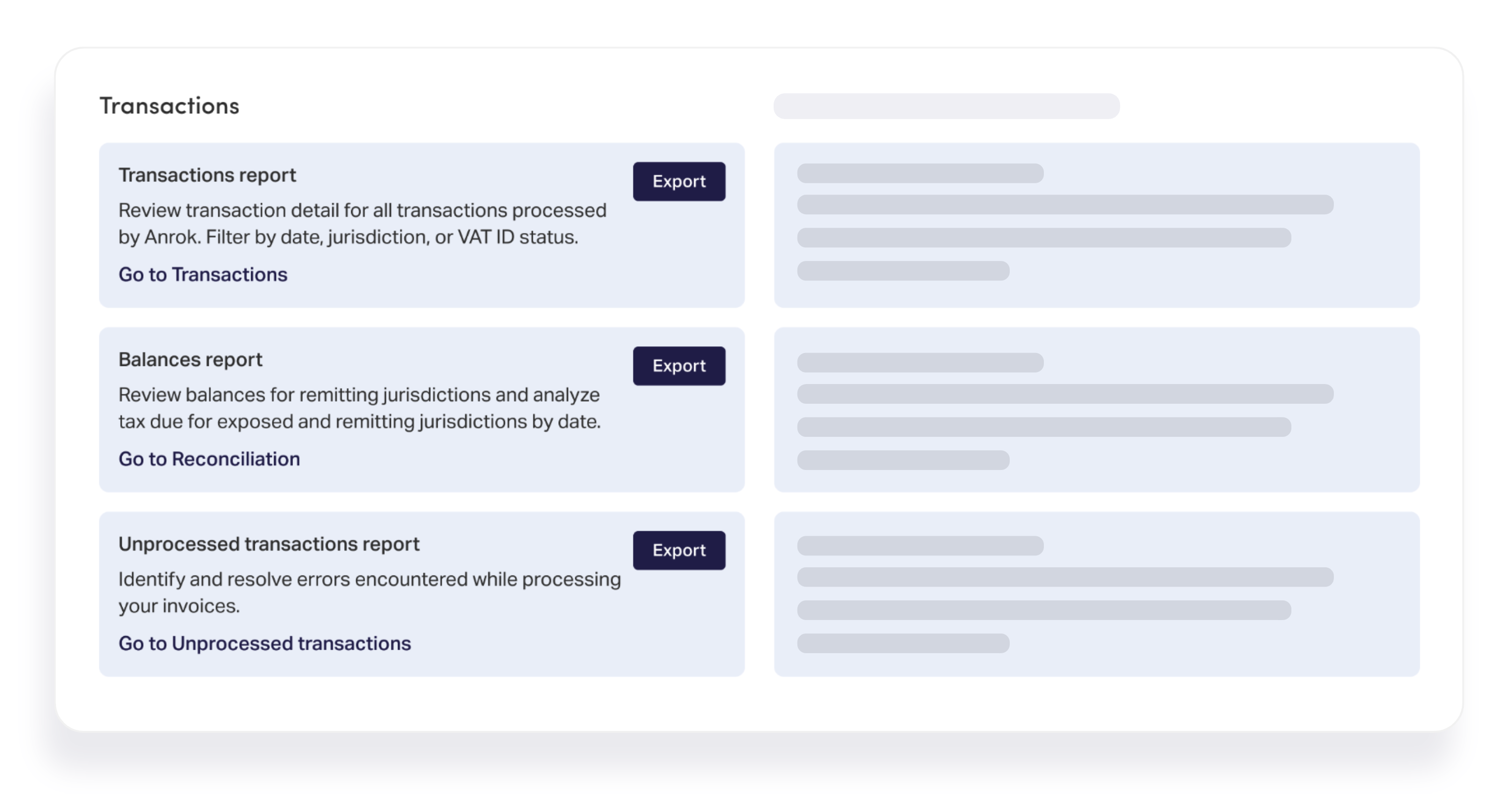Select the Unprocessed transactions description text

coord(369,592)
